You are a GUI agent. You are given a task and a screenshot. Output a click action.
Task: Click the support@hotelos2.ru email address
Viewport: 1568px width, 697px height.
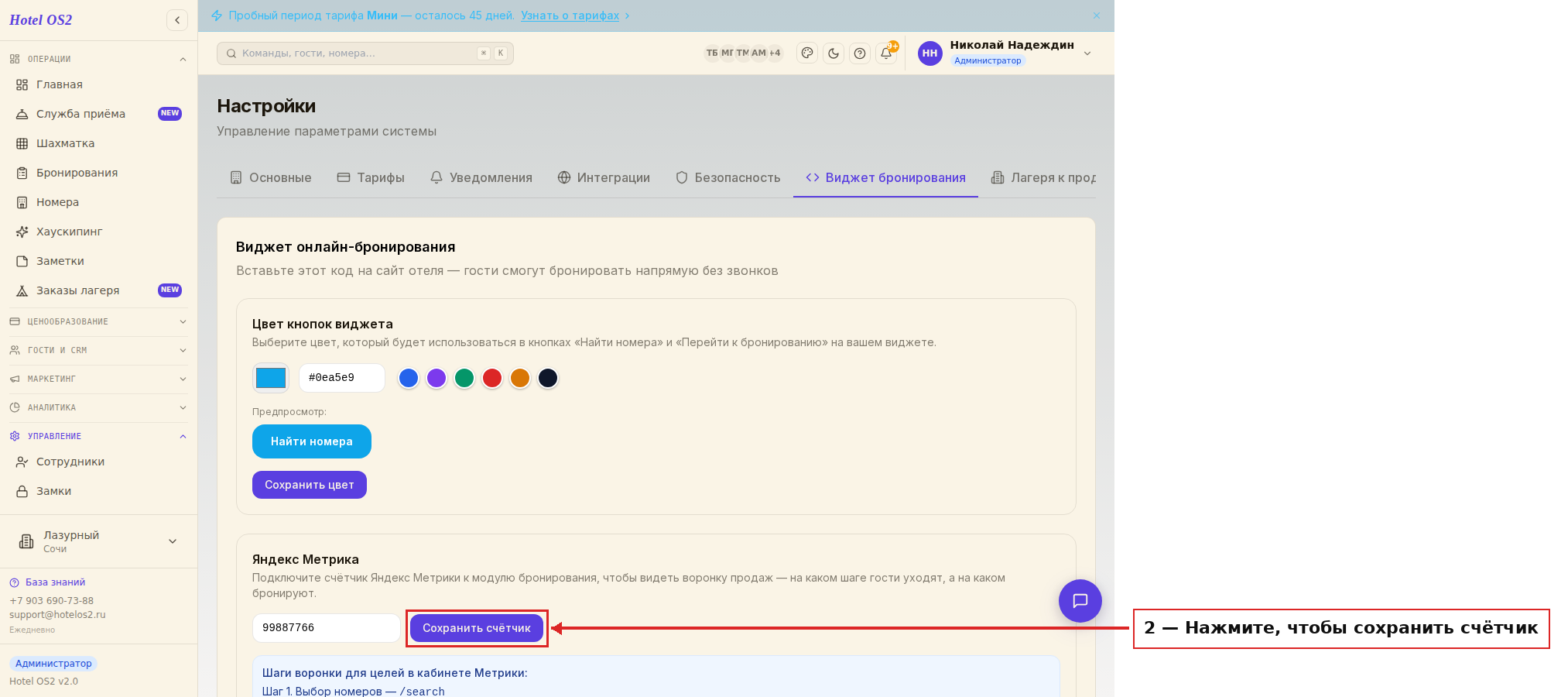[57, 615]
